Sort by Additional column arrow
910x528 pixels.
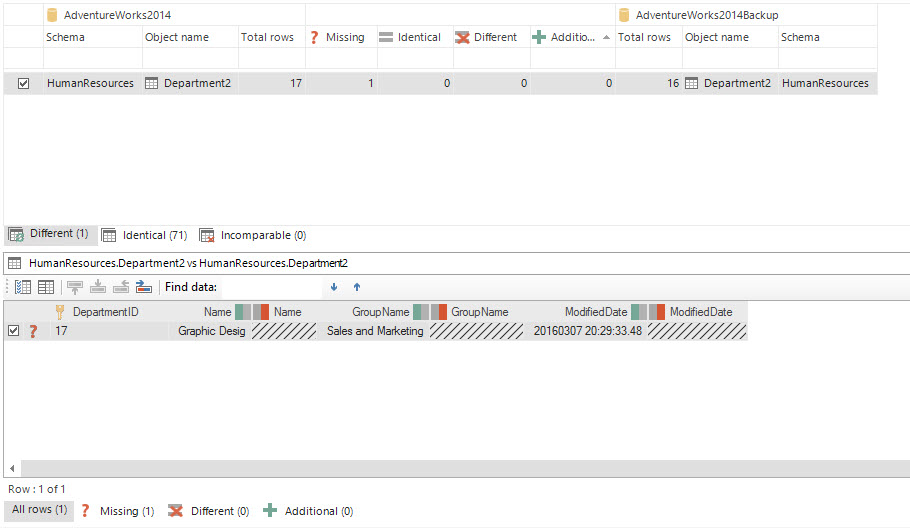606,37
